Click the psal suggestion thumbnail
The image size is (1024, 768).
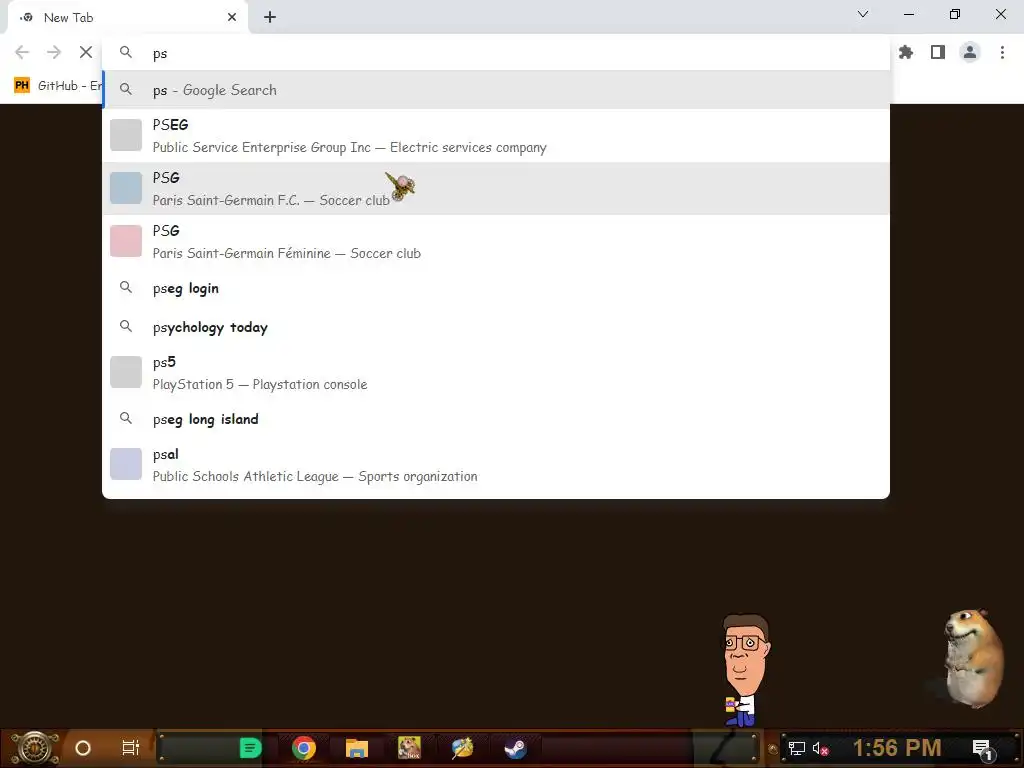click(126, 464)
